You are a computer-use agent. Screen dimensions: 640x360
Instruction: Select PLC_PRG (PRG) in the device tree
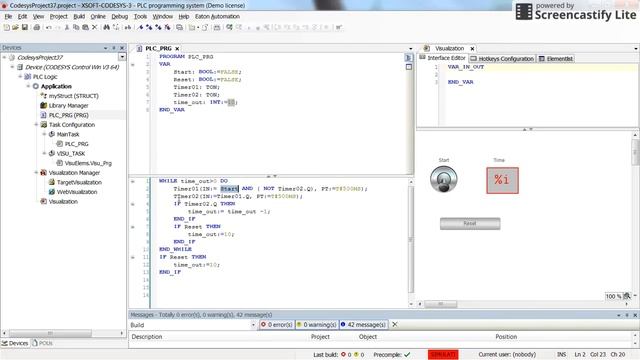tap(68, 115)
